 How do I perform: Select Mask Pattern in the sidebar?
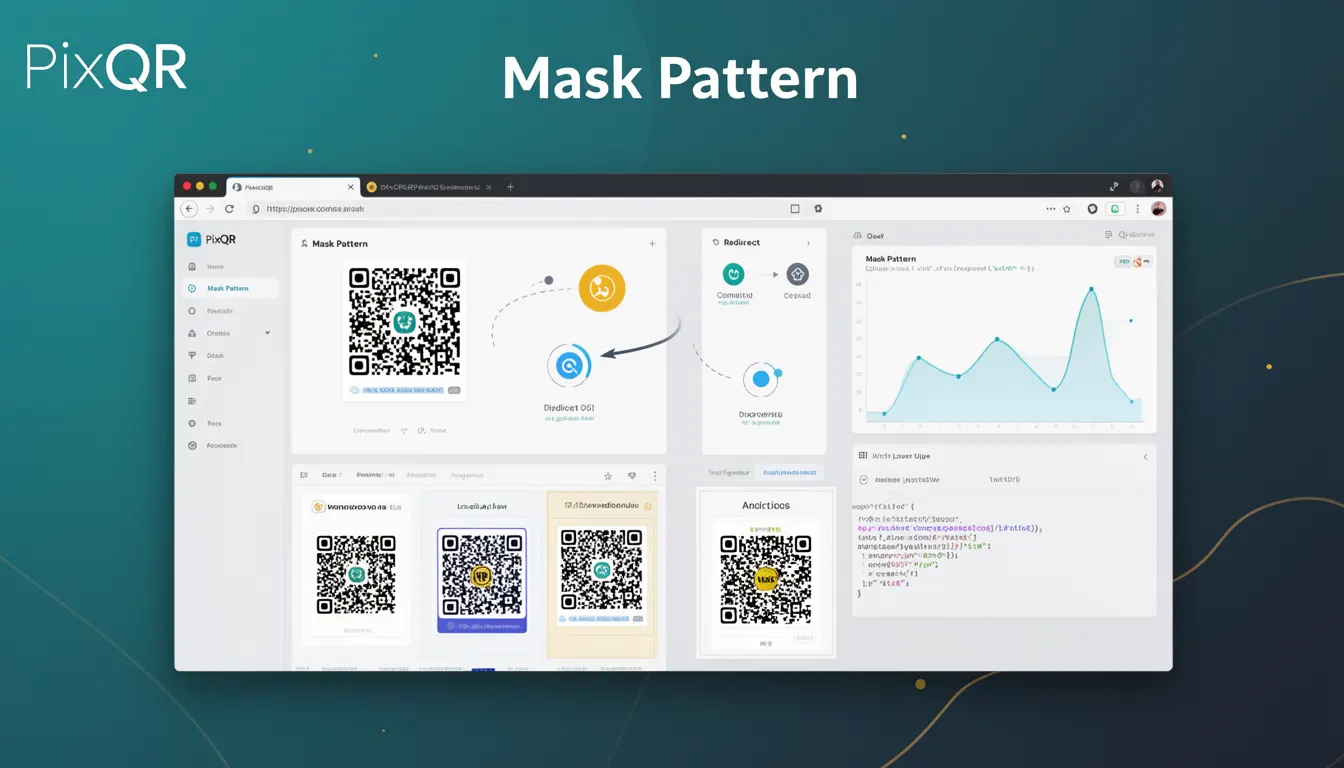pyautogui.click(x=232, y=288)
